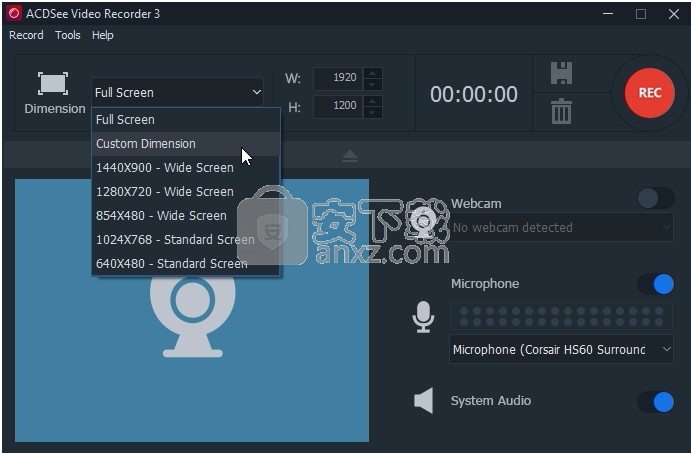Image resolution: width=691 pixels, height=453 pixels.
Task: Open the Tools menu
Action: (68, 35)
